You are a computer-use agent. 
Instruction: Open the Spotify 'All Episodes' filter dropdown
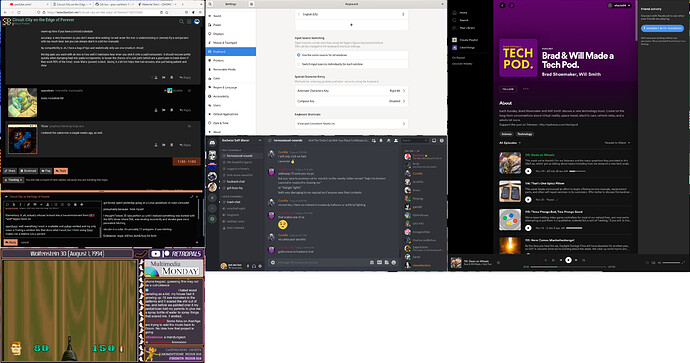tap(510, 143)
